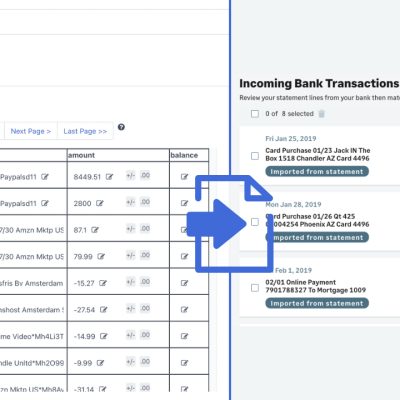Image resolution: width=400 pixels, height=400 pixels.
Task: Check the Online Payment To Mortgage transaction checkbox
Action: (255, 288)
